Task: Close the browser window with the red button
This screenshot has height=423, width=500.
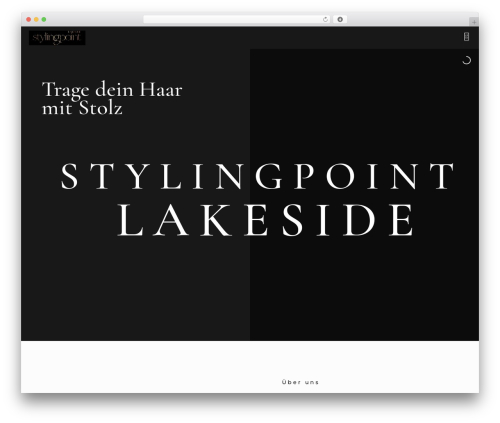Action: tap(29, 20)
